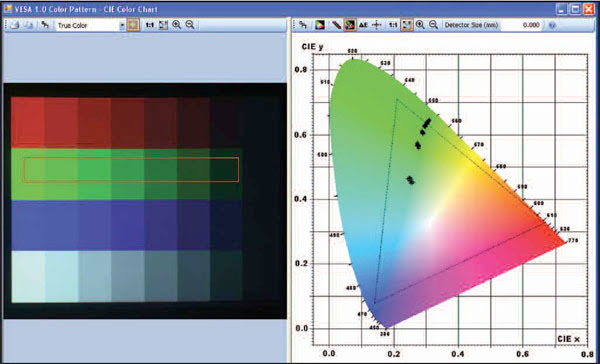Select the brush-shaped icon in the CIE toolbar

(336, 25)
